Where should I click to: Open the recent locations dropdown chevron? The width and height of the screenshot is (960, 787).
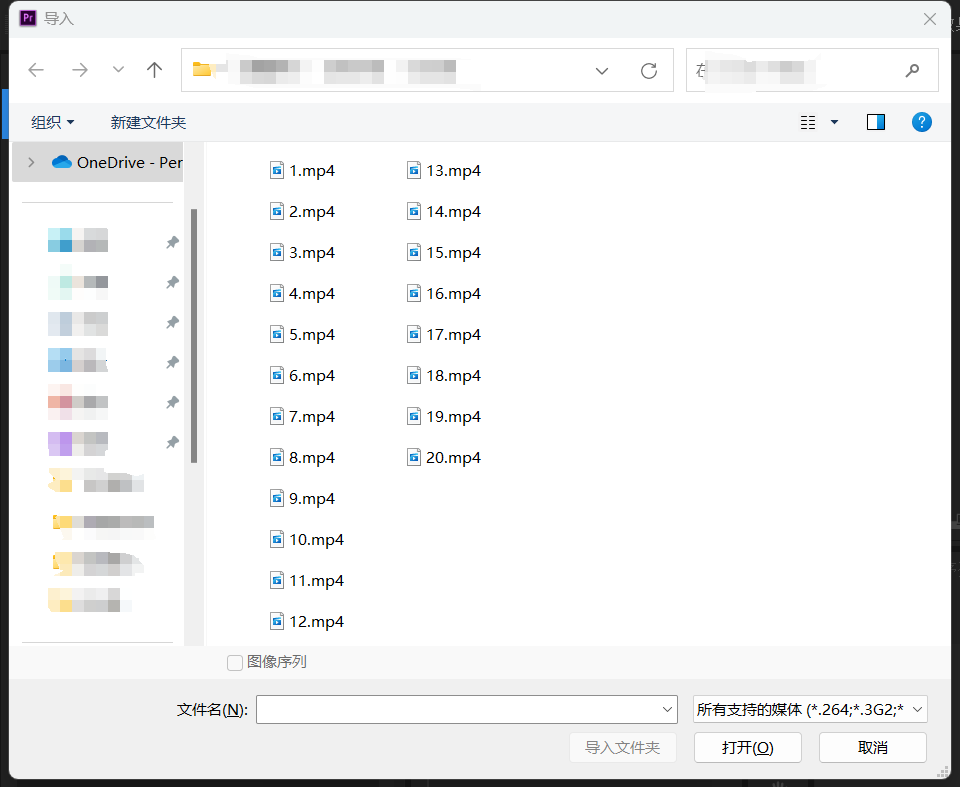coord(118,70)
